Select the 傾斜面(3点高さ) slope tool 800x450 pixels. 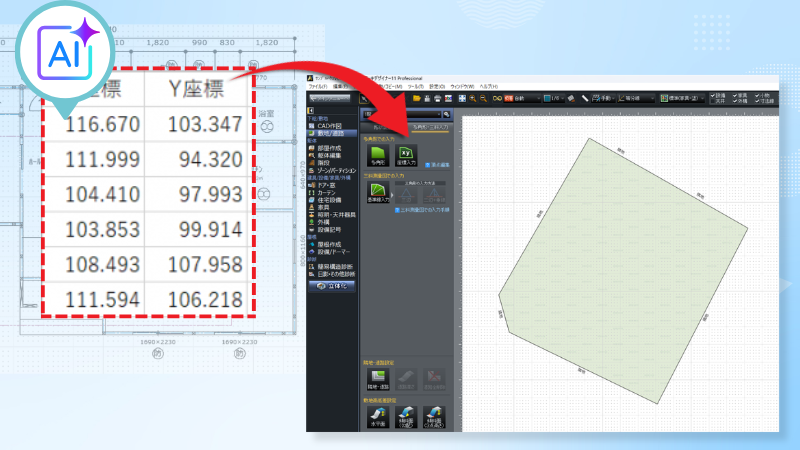tap(434, 417)
